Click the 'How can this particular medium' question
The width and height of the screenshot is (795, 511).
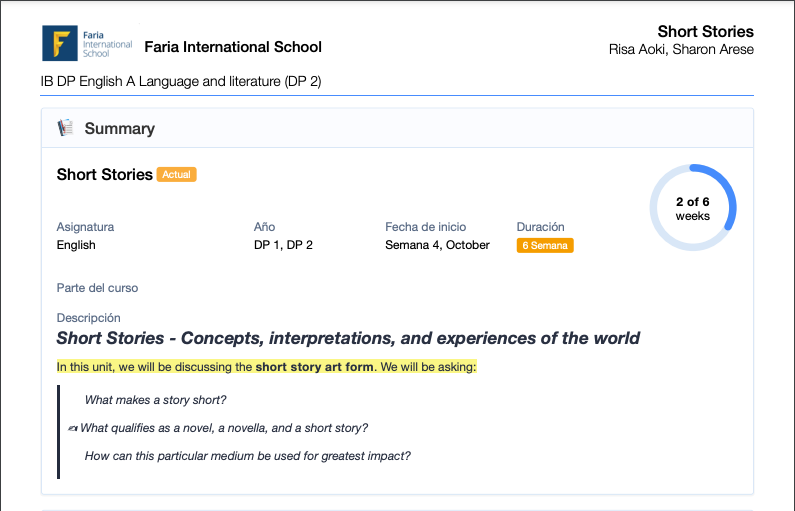click(x=247, y=457)
